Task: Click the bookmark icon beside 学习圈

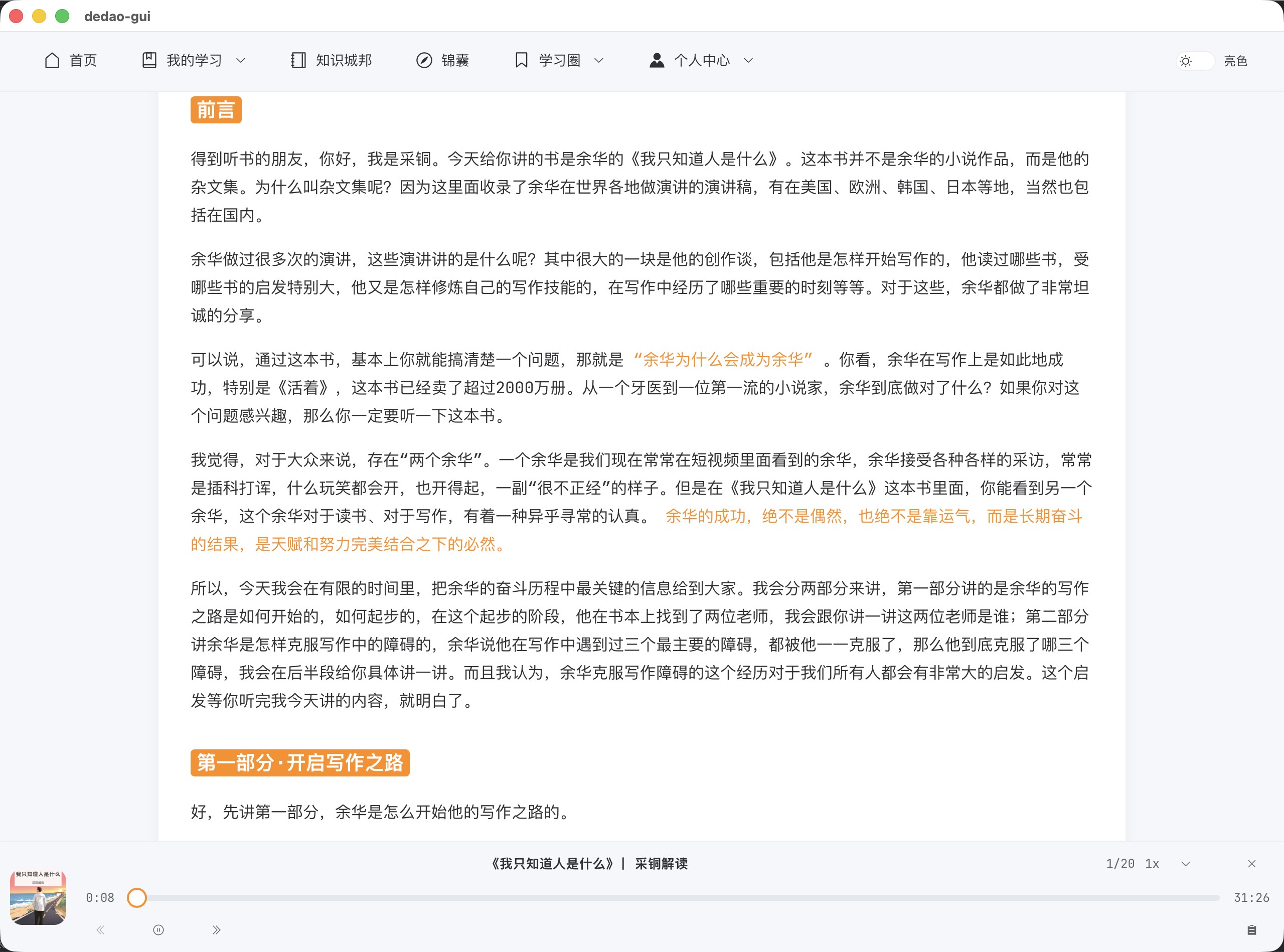Action: point(521,61)
